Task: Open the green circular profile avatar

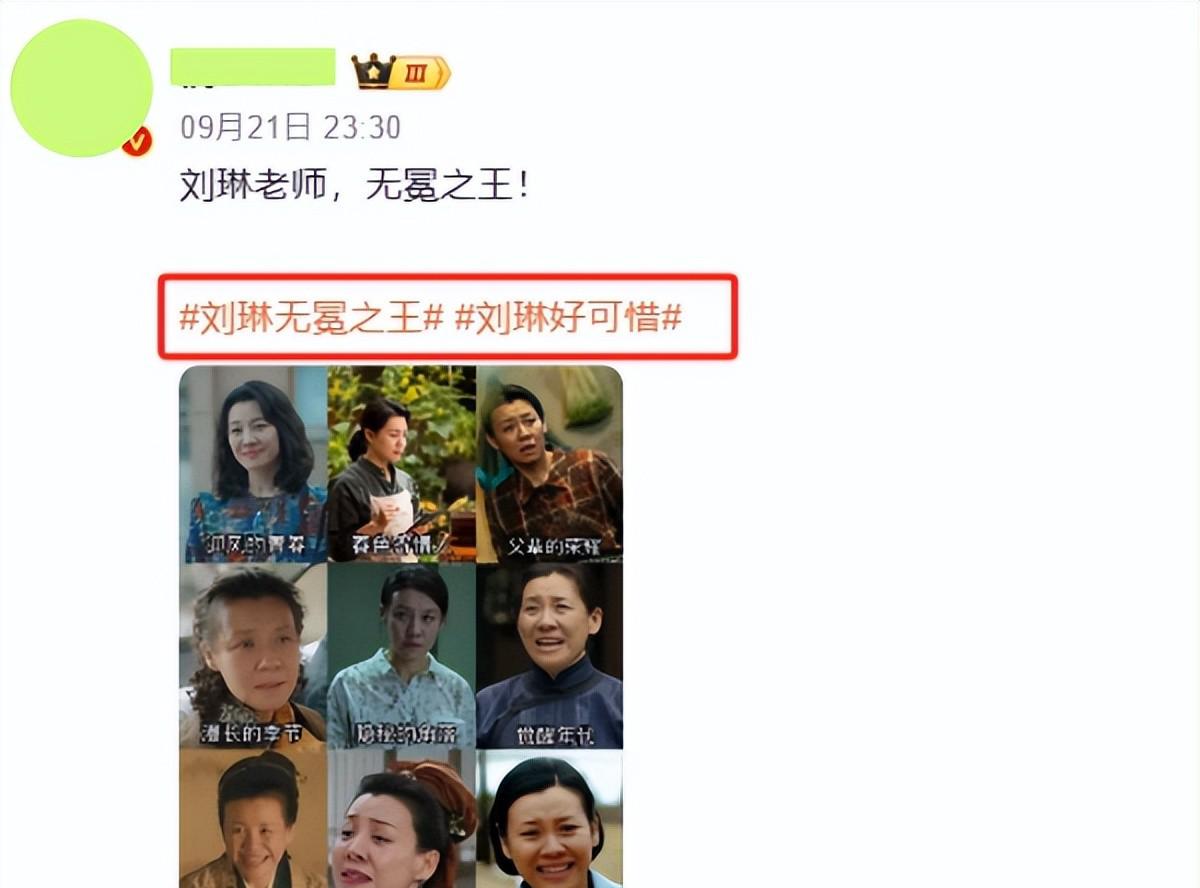Action: coord(81,88)
